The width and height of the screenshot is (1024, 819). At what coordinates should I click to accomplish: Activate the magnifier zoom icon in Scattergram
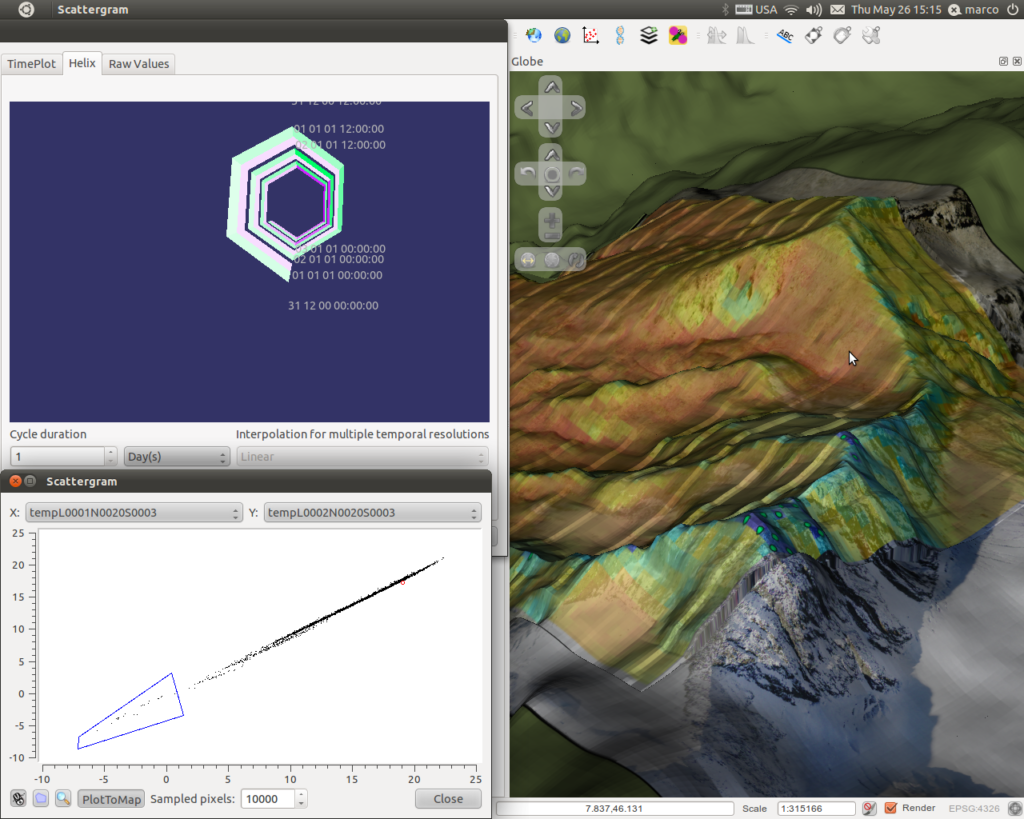[63, 798]
